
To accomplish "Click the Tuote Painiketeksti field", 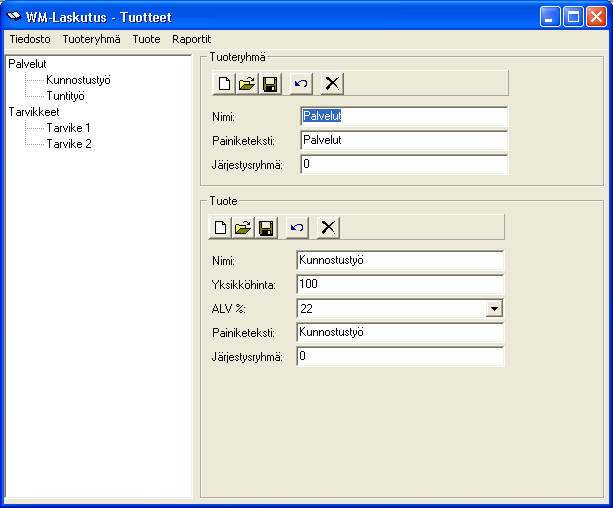I will [x=400, y=332].
